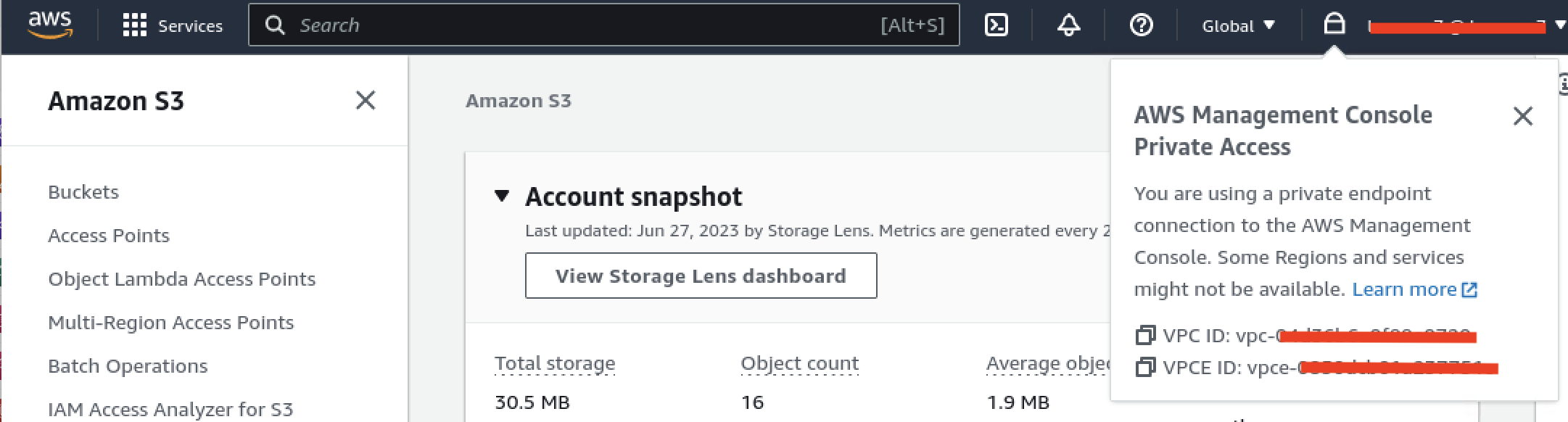Collapse the Account snapshot section

pyautogui.click(x=501, y=196)
